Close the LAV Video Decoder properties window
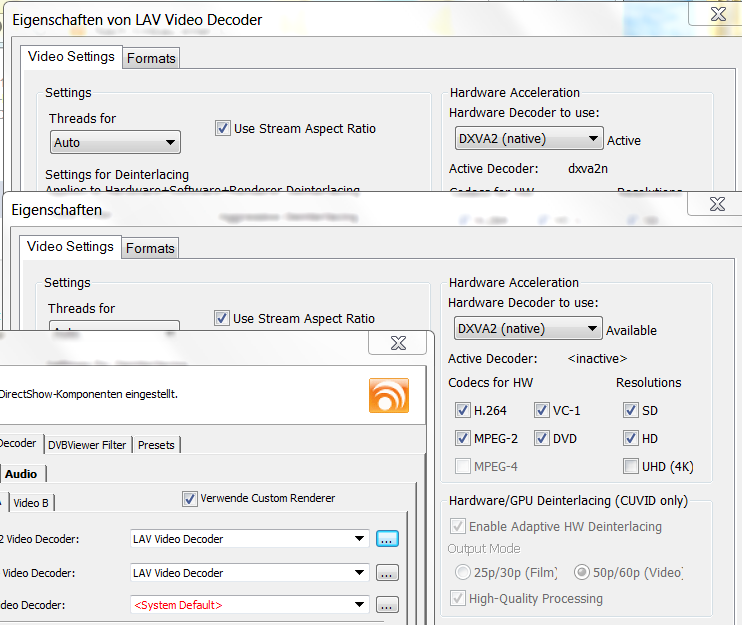 click(x=718, y=13)
